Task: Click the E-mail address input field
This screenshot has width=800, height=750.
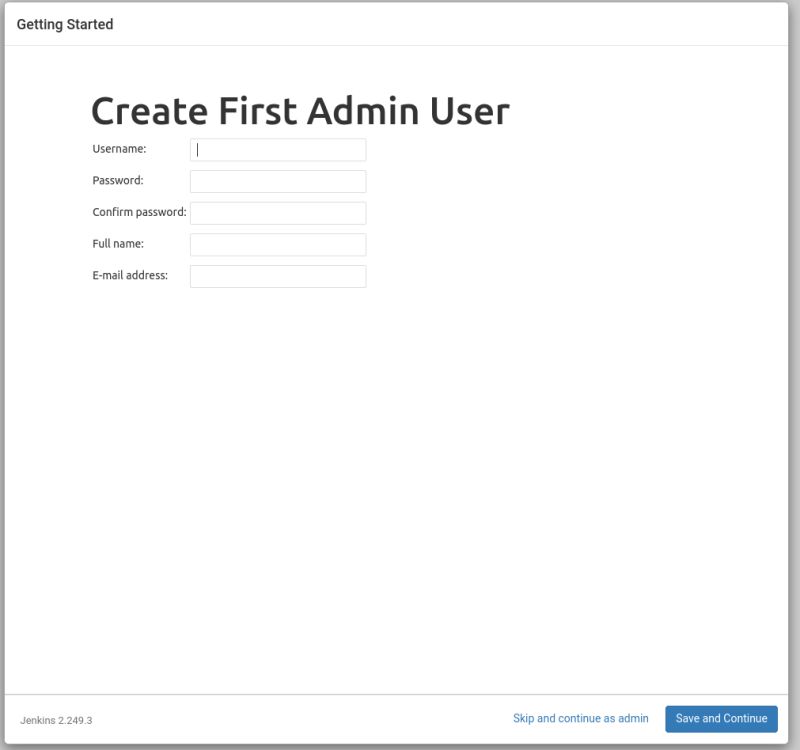Action: [x=278, y=276]
